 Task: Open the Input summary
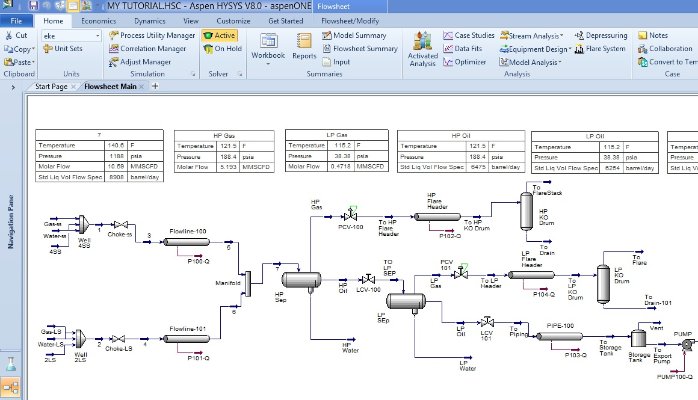tap(336, 62)
